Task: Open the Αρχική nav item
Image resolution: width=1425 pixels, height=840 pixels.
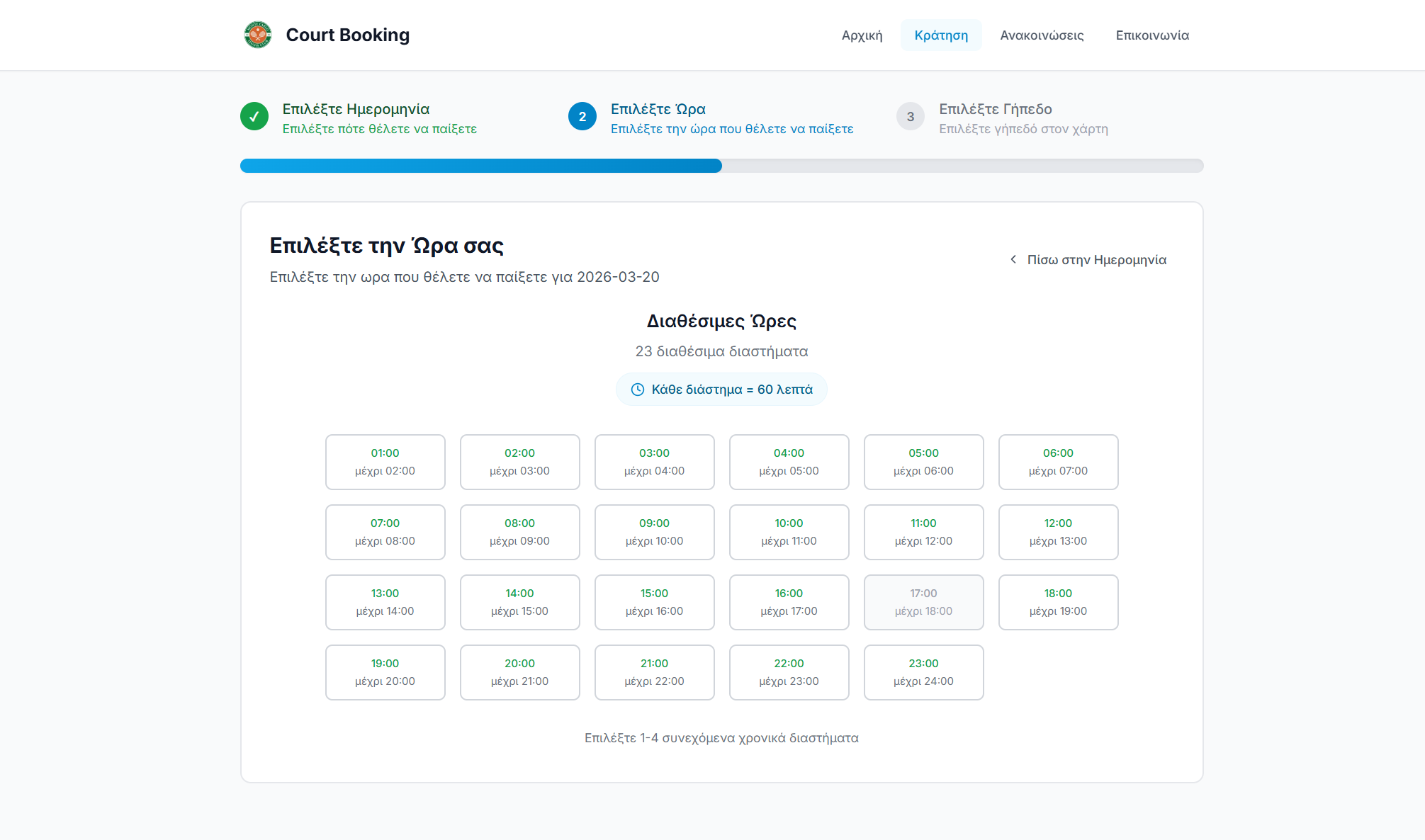Action: coord(862,35)
